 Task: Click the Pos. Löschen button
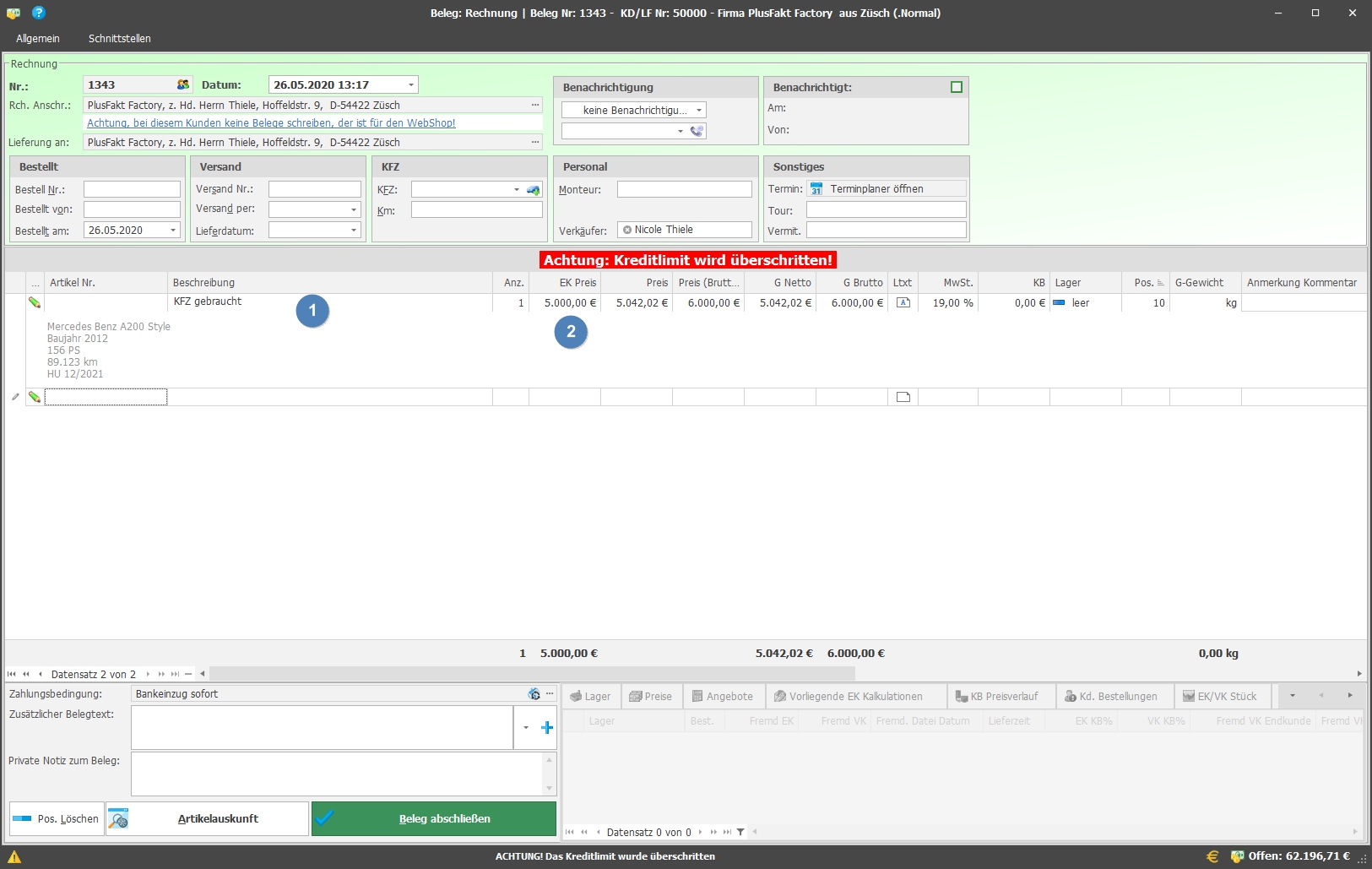(57, 818)
